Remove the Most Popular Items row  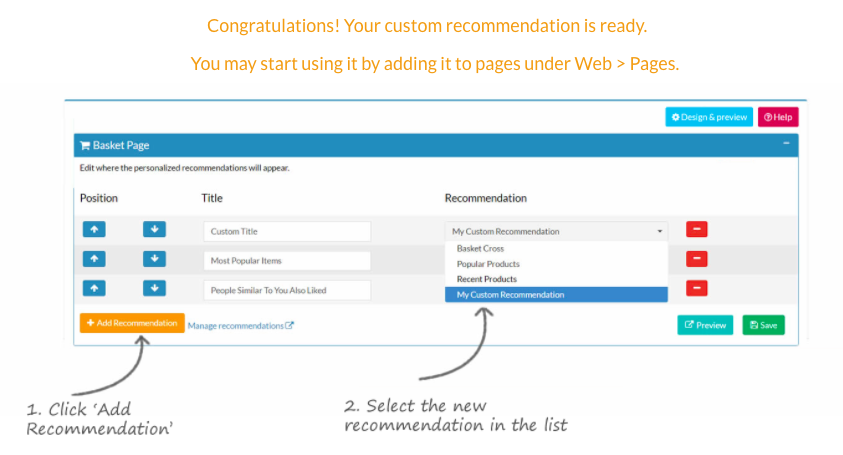pos(697,259)
